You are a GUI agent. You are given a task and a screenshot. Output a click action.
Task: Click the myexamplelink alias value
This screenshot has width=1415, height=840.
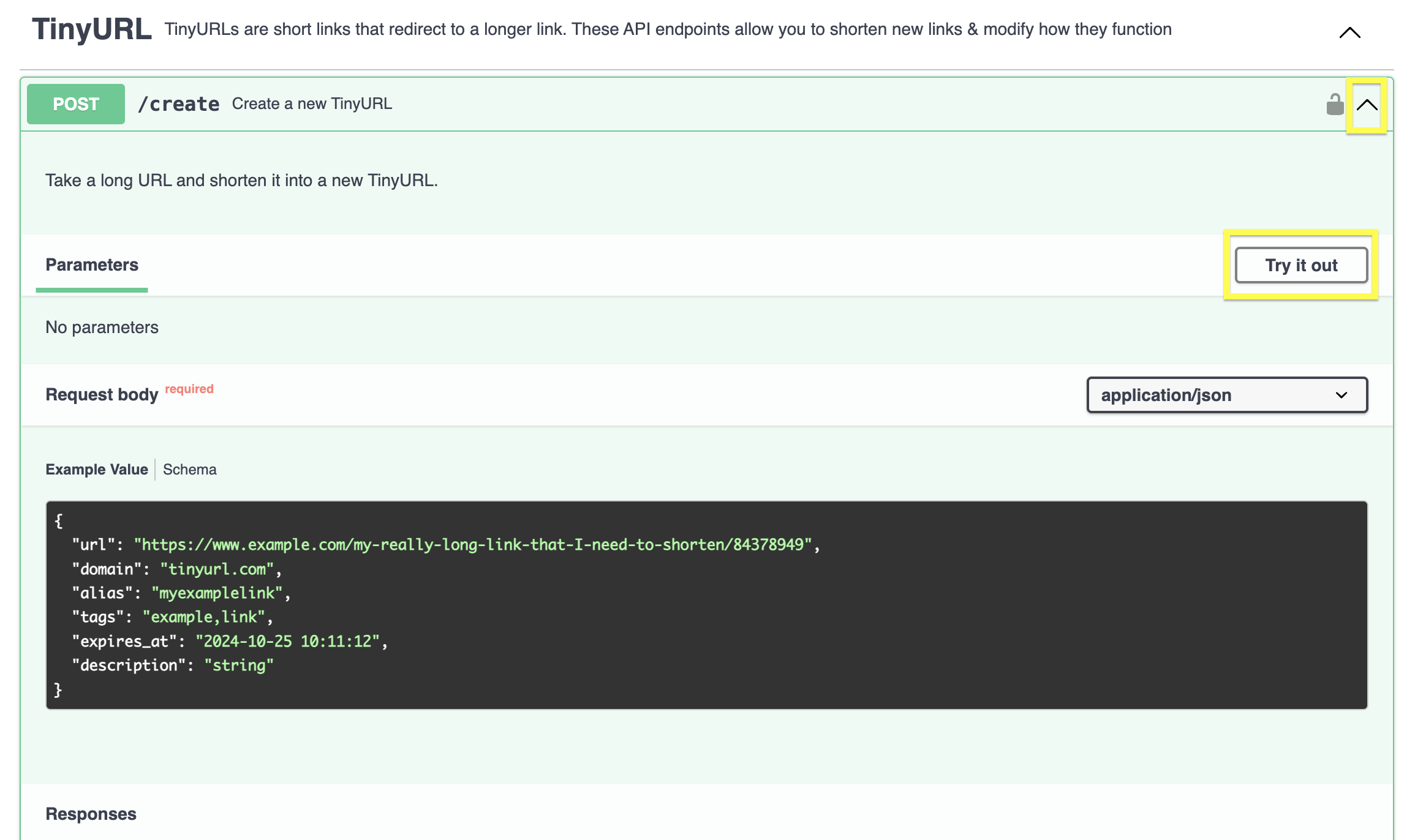tap(217, 593)
